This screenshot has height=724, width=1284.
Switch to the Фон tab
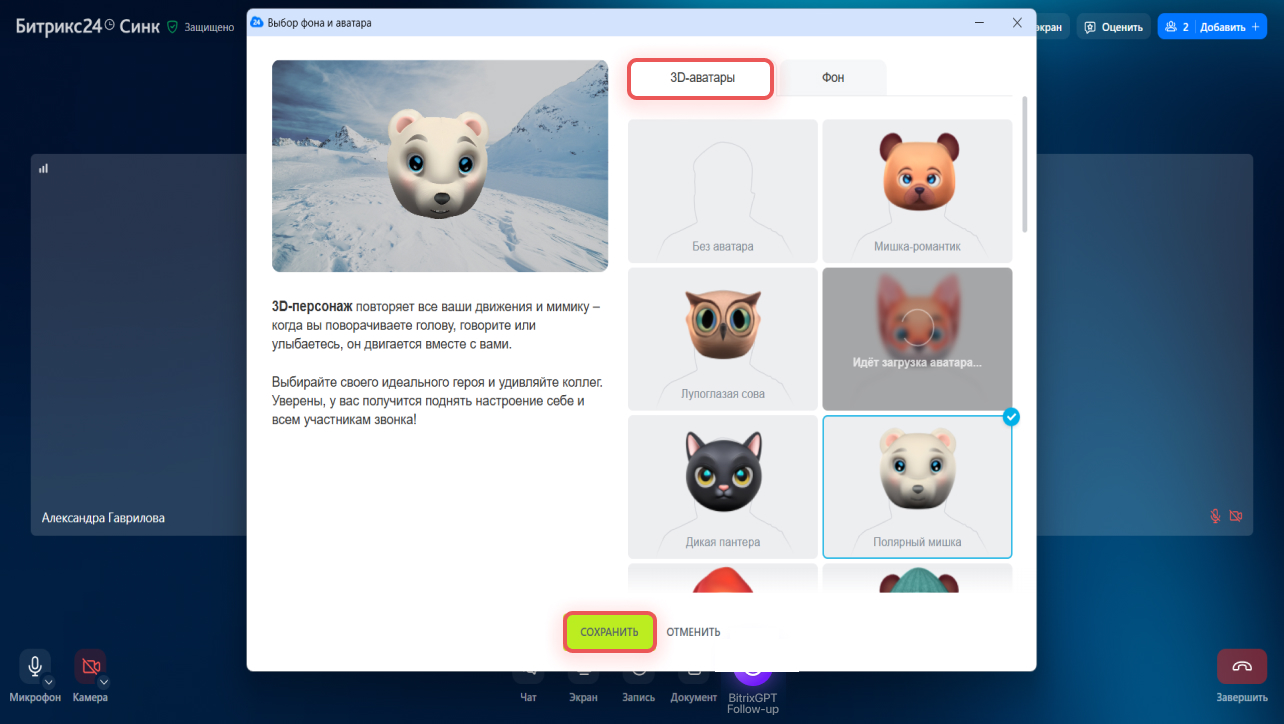pos(832,78)
